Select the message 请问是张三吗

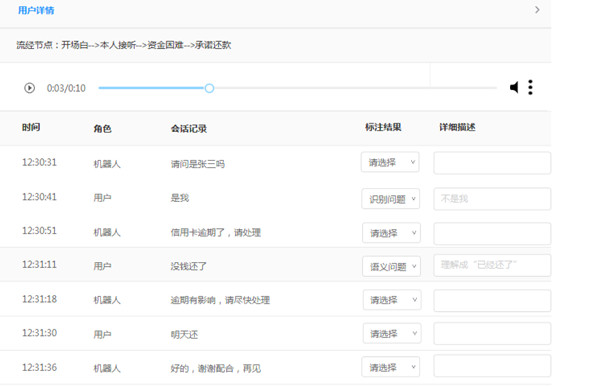tap(198, 164)
